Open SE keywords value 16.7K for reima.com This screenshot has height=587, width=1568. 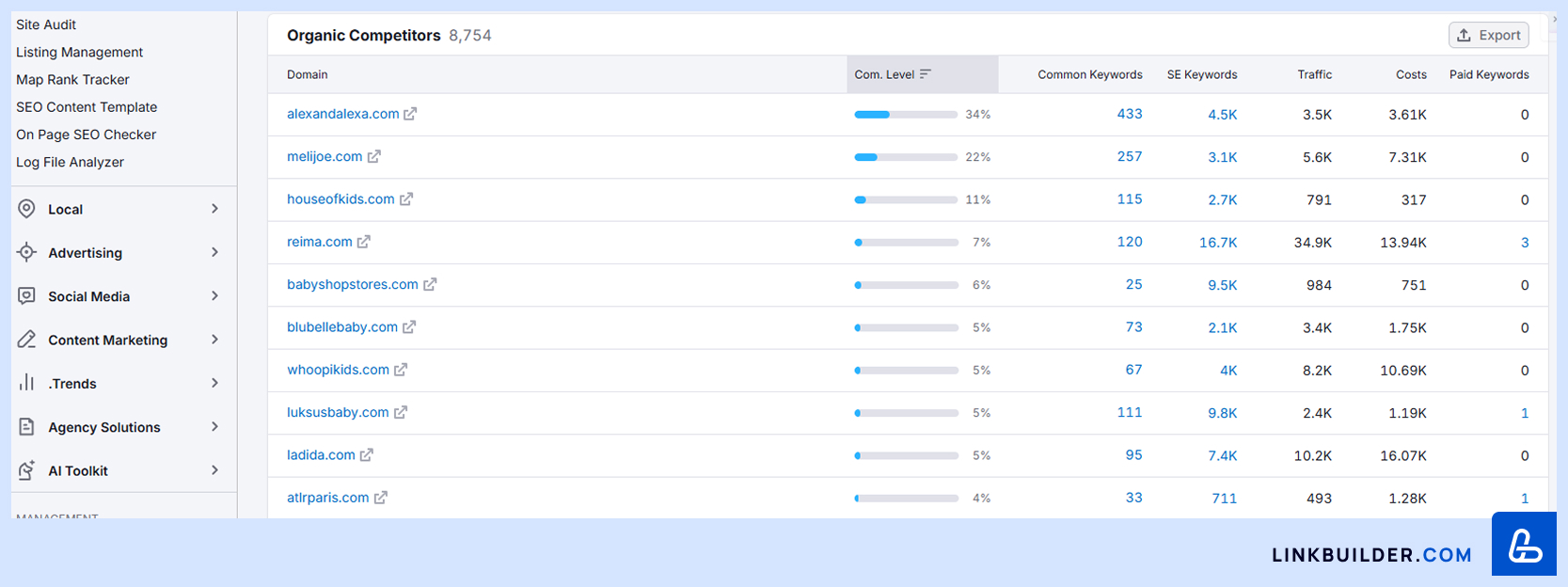(x=1218, y=242)
